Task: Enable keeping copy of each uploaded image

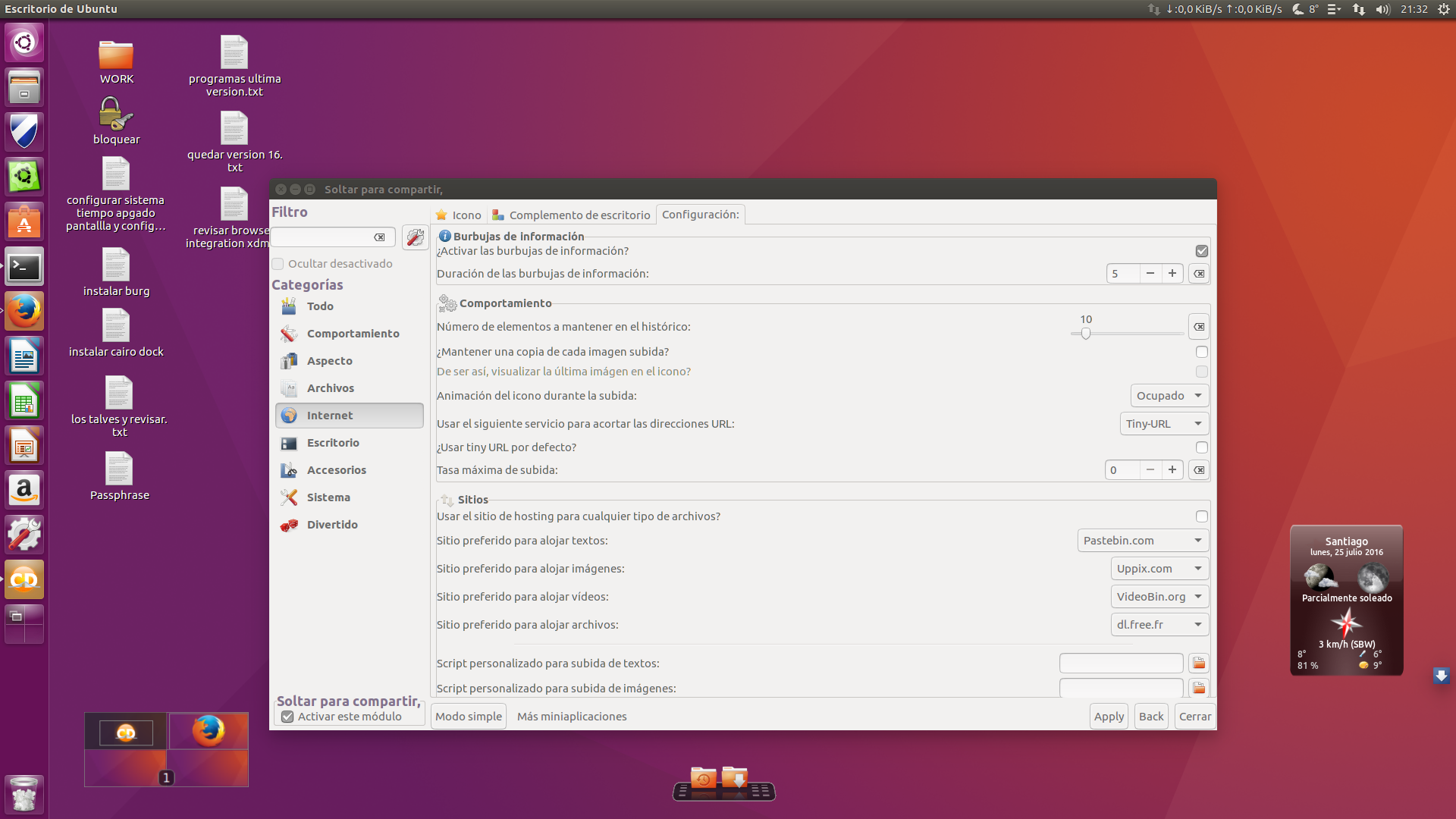Action: click(x=1202, y=352)
